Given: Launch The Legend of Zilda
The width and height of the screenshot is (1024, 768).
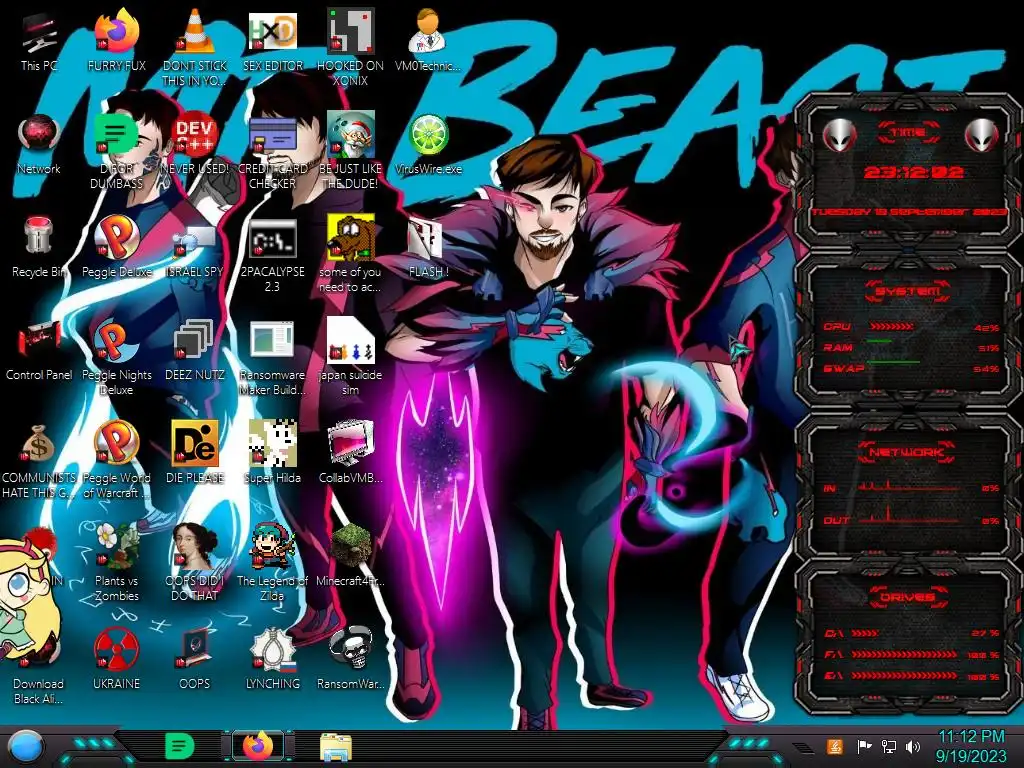Looking at the screenshot, I should pyautogui.click(x=273, y=546).
